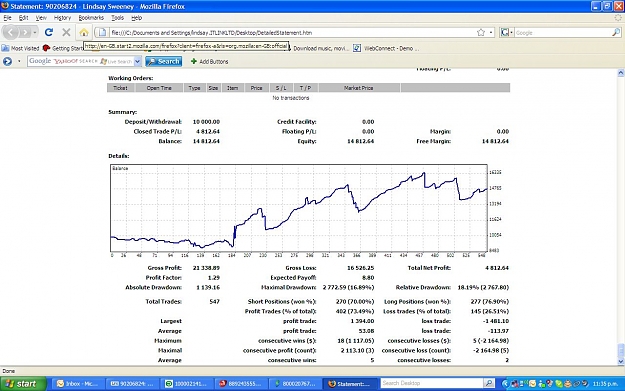625x391 pixels.
Task: Click the Open Time column header
Action: [159, 88]
